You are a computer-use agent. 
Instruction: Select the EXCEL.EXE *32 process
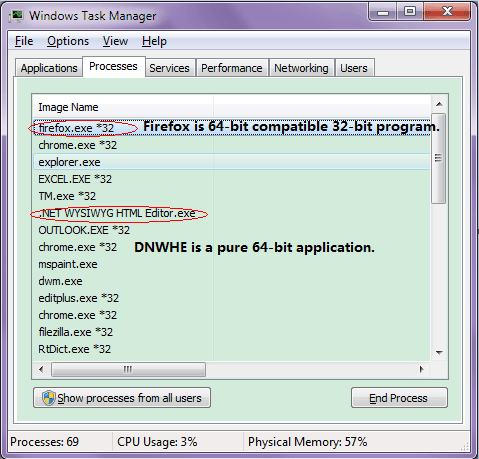tap(232, 179)
